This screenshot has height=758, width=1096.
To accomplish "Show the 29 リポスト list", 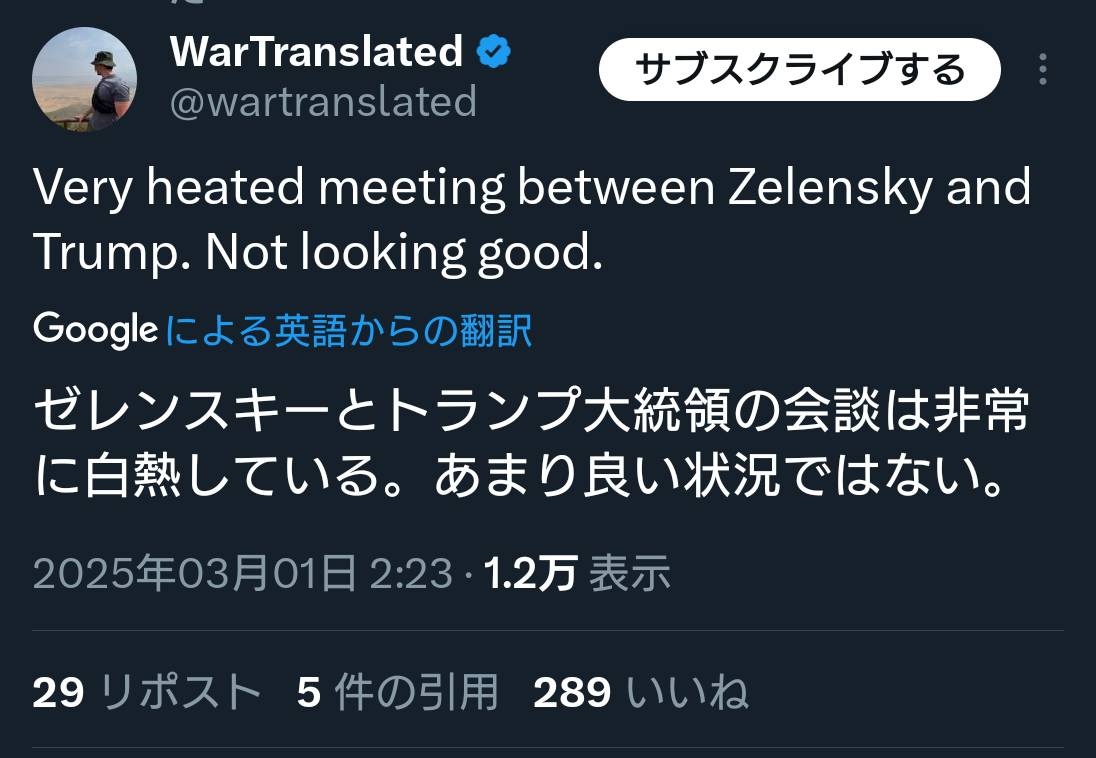I will 146,691.
